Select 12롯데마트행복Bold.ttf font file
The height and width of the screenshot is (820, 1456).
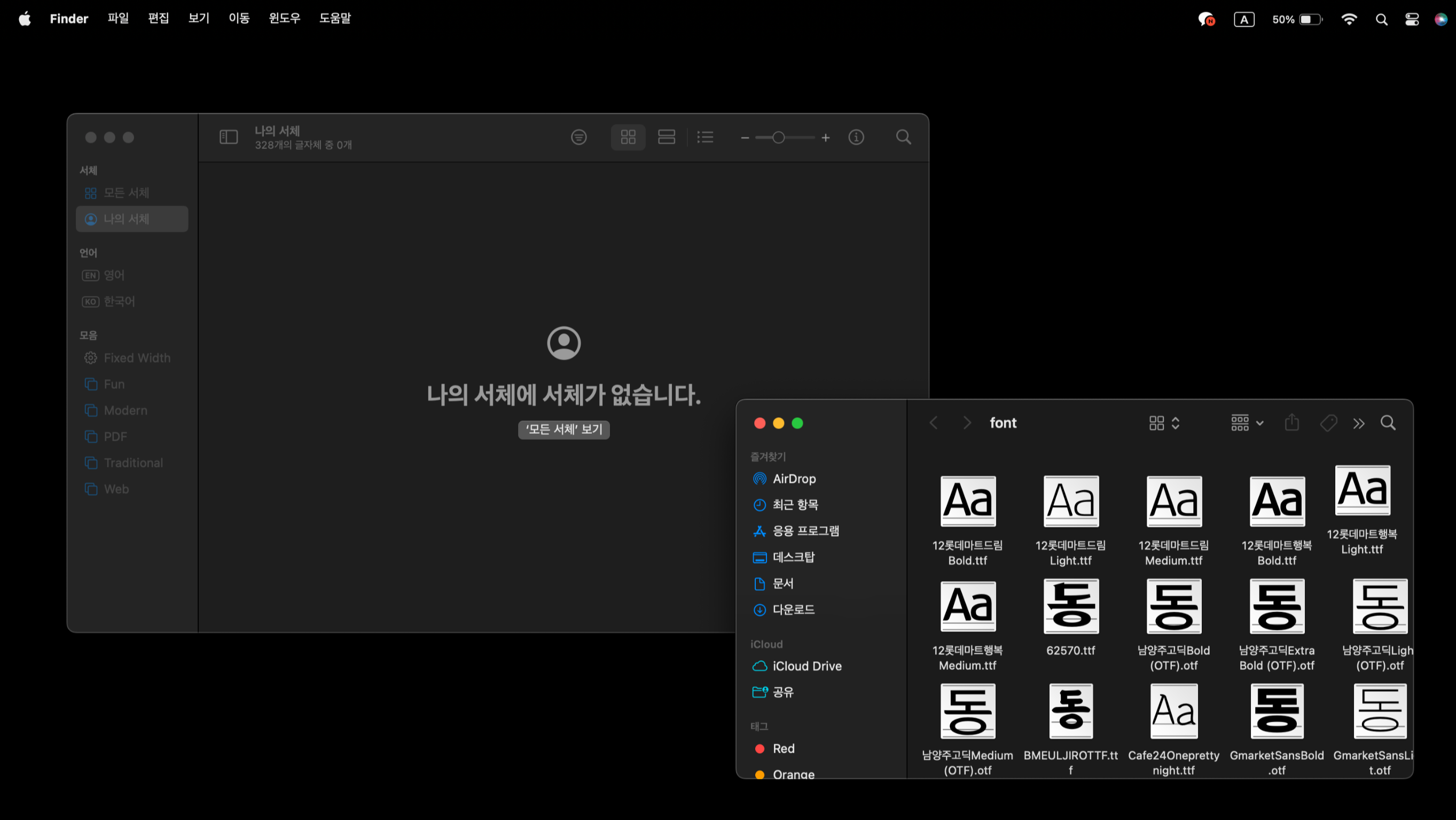(1277, 501)
